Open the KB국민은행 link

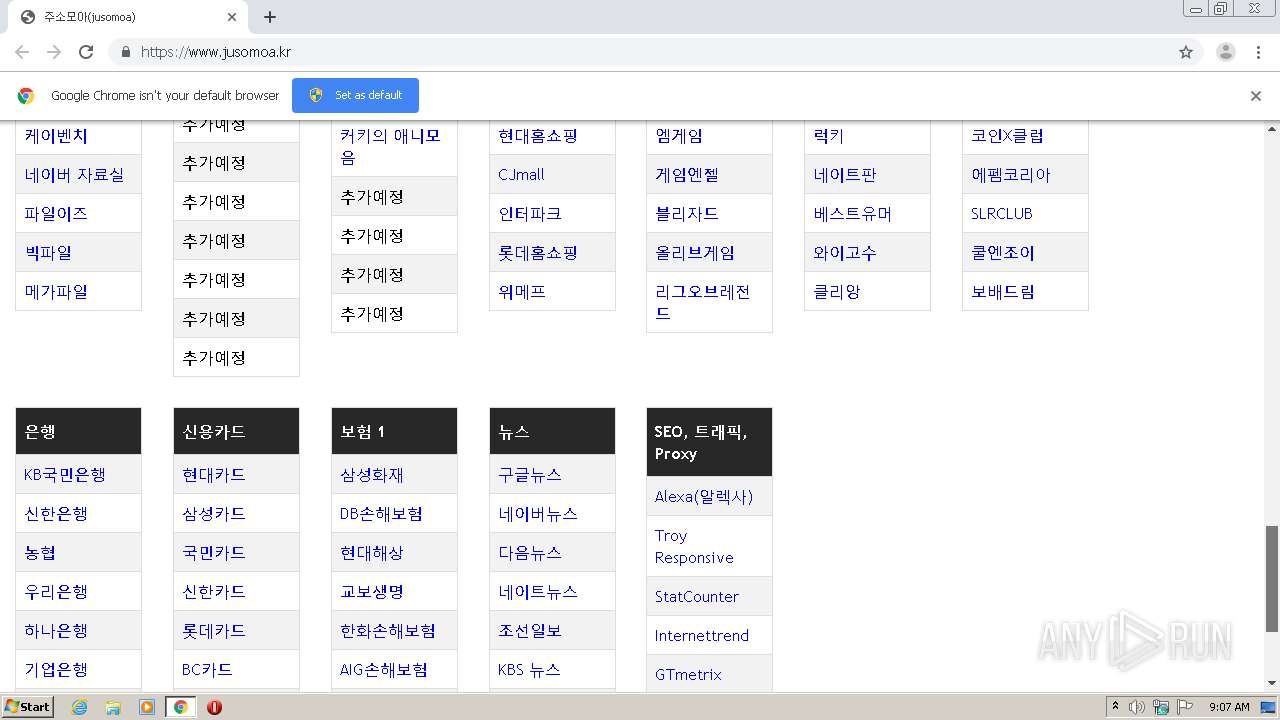pyautogui.click(x=65, y=475)
